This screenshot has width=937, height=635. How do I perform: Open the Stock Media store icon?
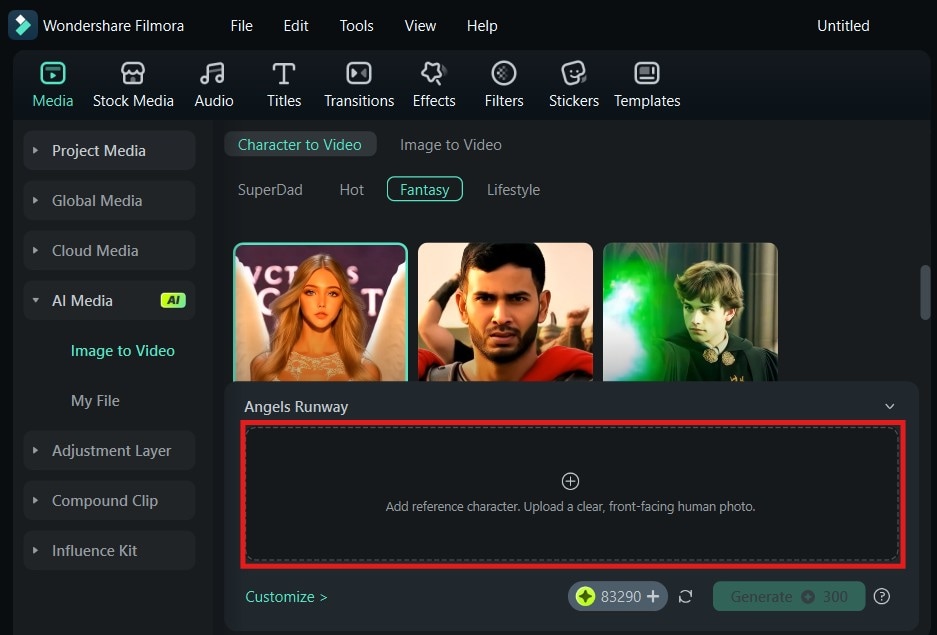[133, 73]
